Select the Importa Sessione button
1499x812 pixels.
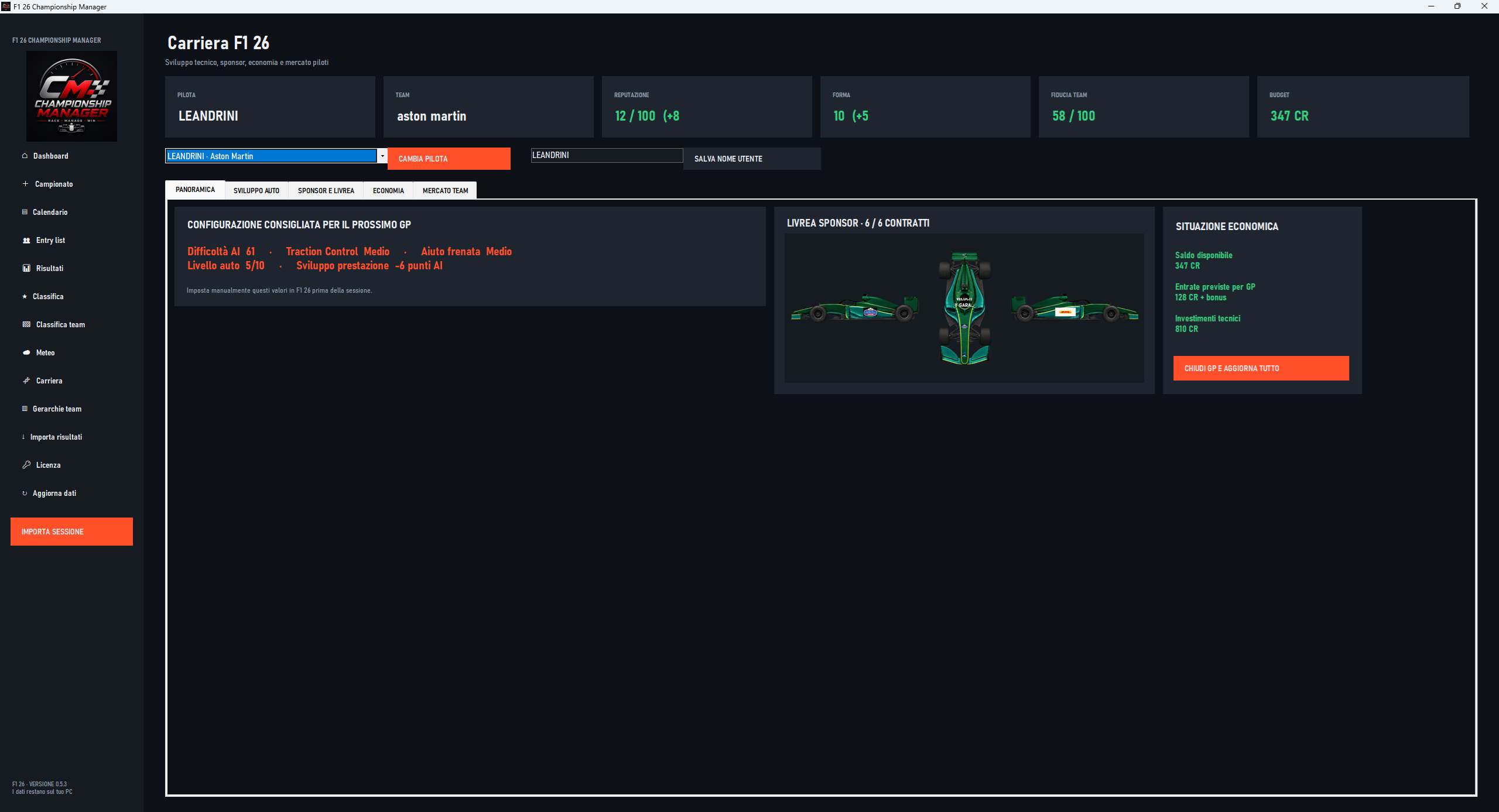pyautogui.click(x=71, y=532)
